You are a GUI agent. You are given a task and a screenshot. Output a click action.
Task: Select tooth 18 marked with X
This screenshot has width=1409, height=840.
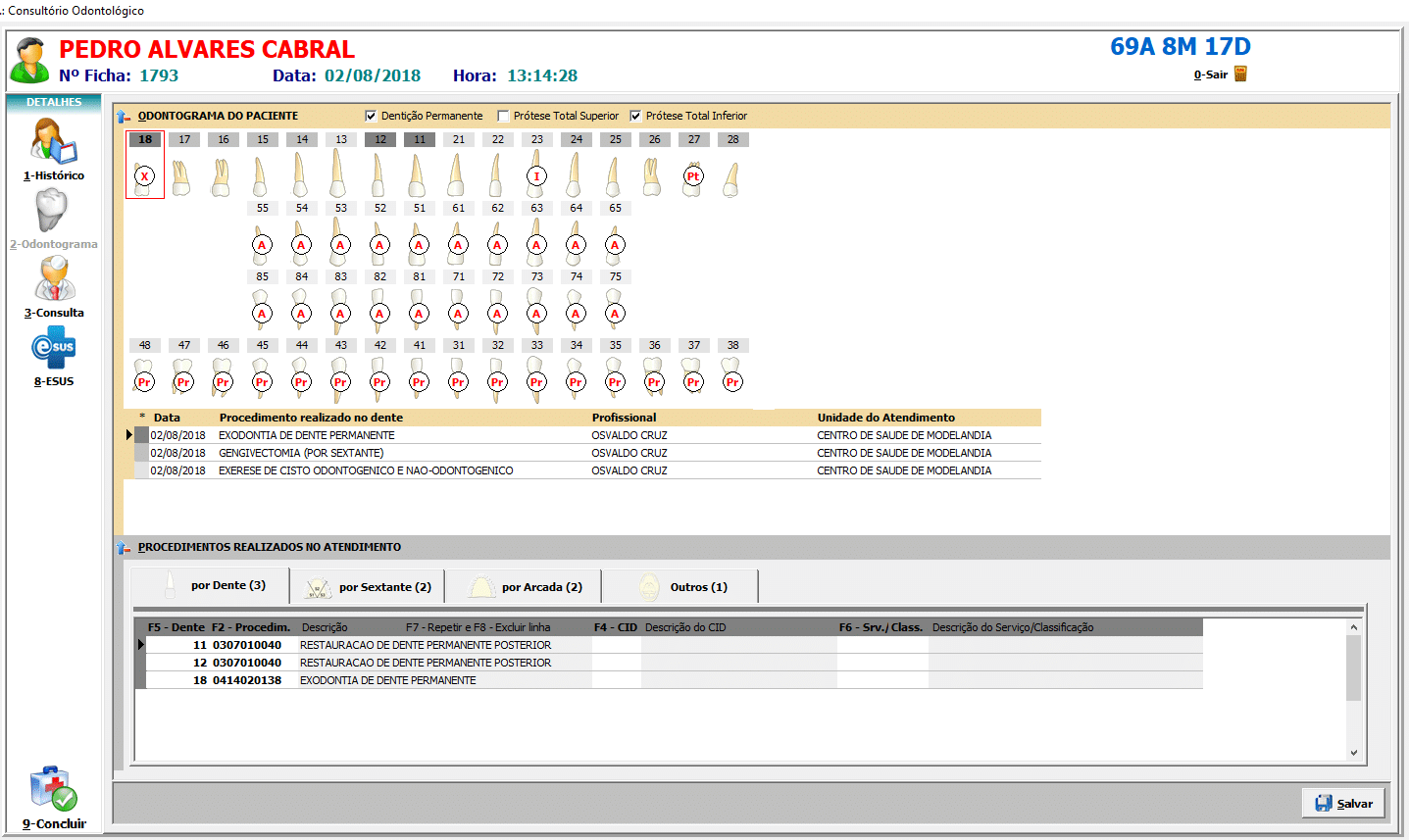(145, 175)
